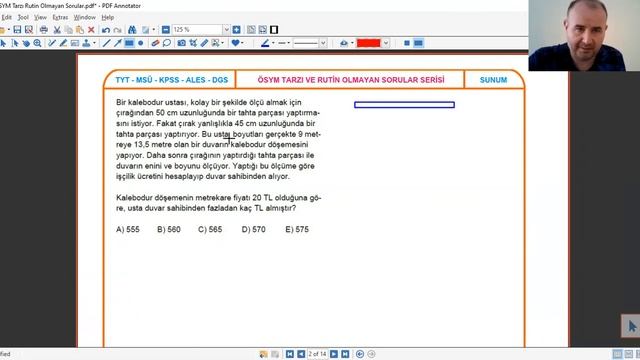The height and width of the screenshot is (360, 640).
Task: Select the Arrow drawing tool
Action: [118, 43]
